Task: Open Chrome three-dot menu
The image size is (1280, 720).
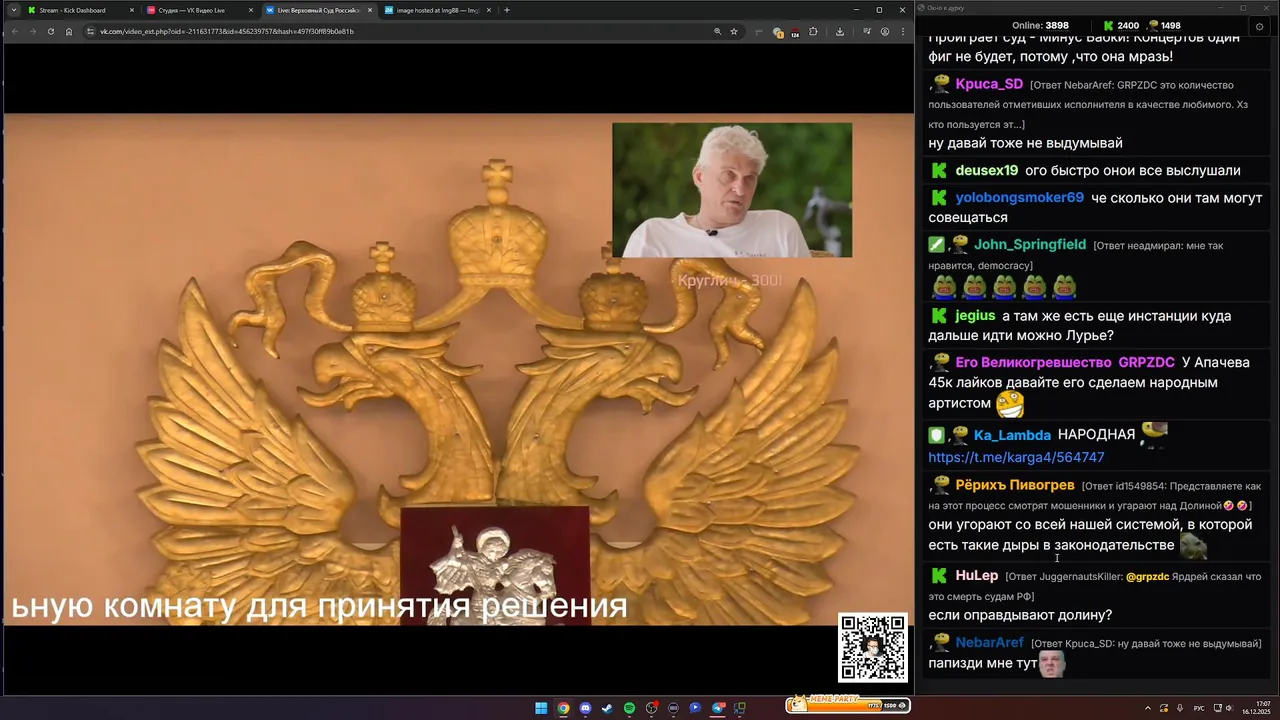Action: click(903, 31)
